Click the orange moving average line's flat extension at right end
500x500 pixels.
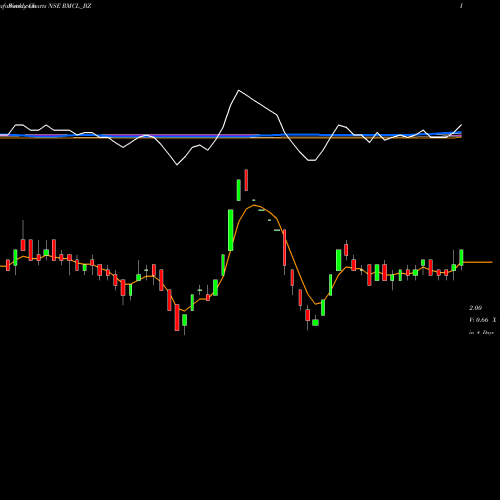click(x=478, y=262)
